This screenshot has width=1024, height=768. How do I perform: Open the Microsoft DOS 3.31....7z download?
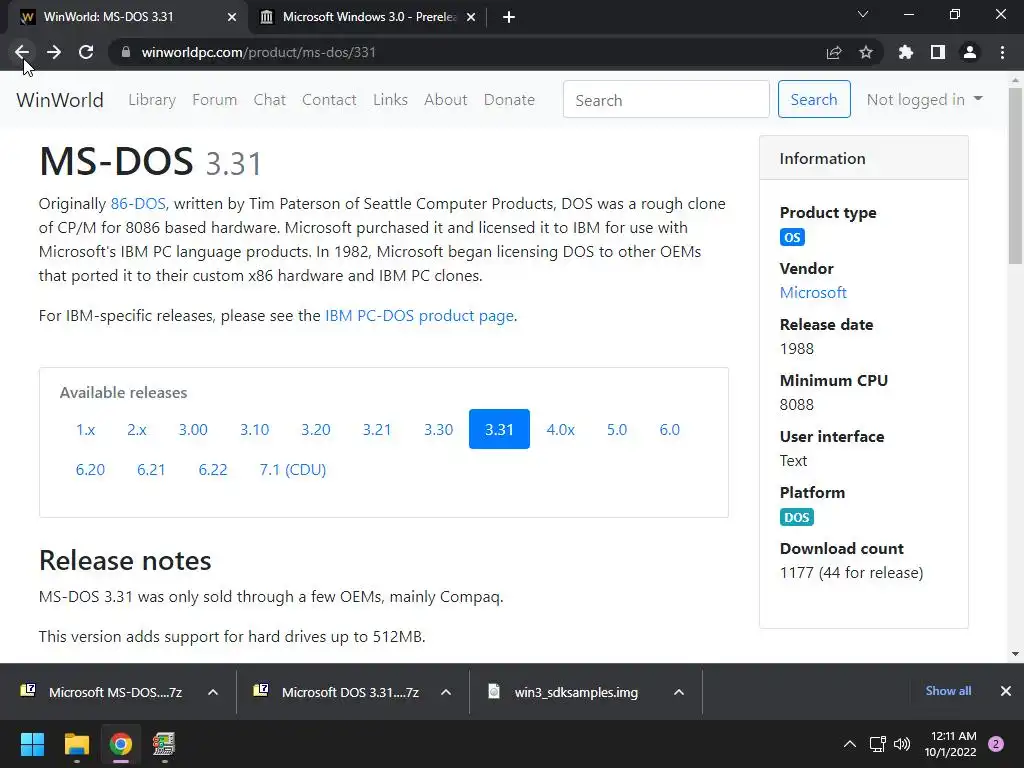pyautogui.click(x=336, y=692)
